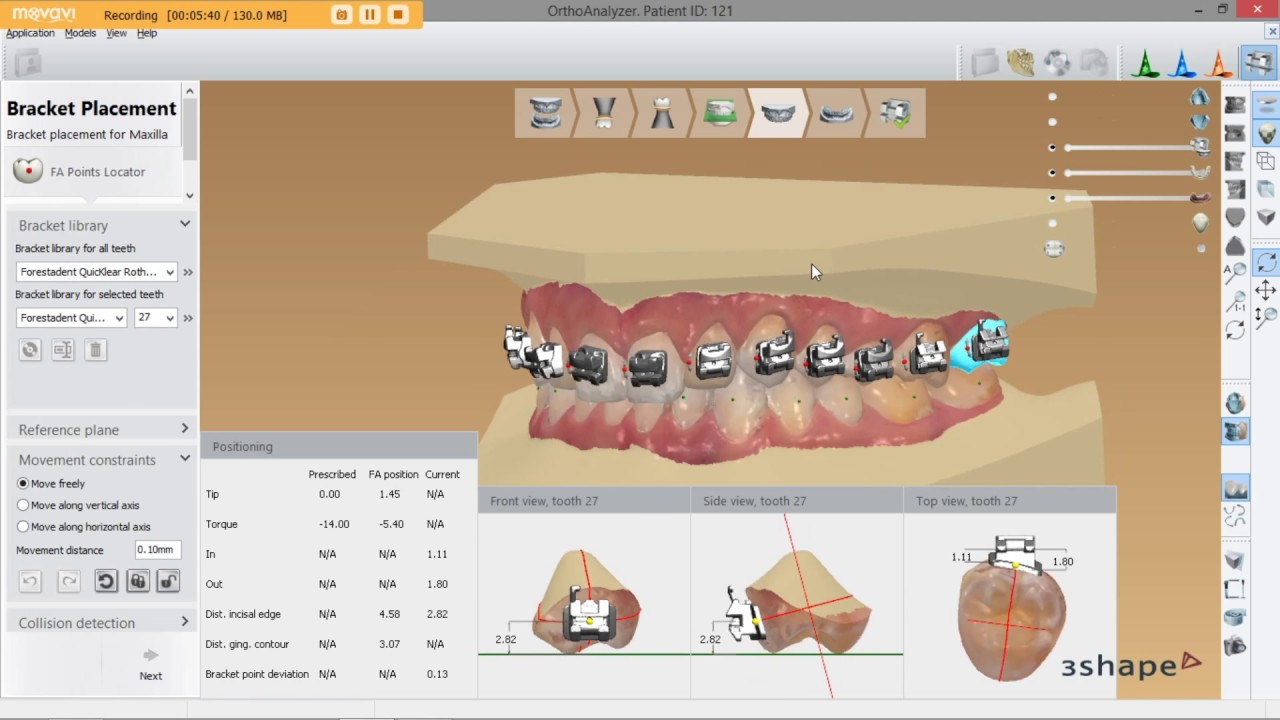Click the green wizard hat icon
The image size is (1280, 720).
pyautogui.click(x=1146, y=63)
